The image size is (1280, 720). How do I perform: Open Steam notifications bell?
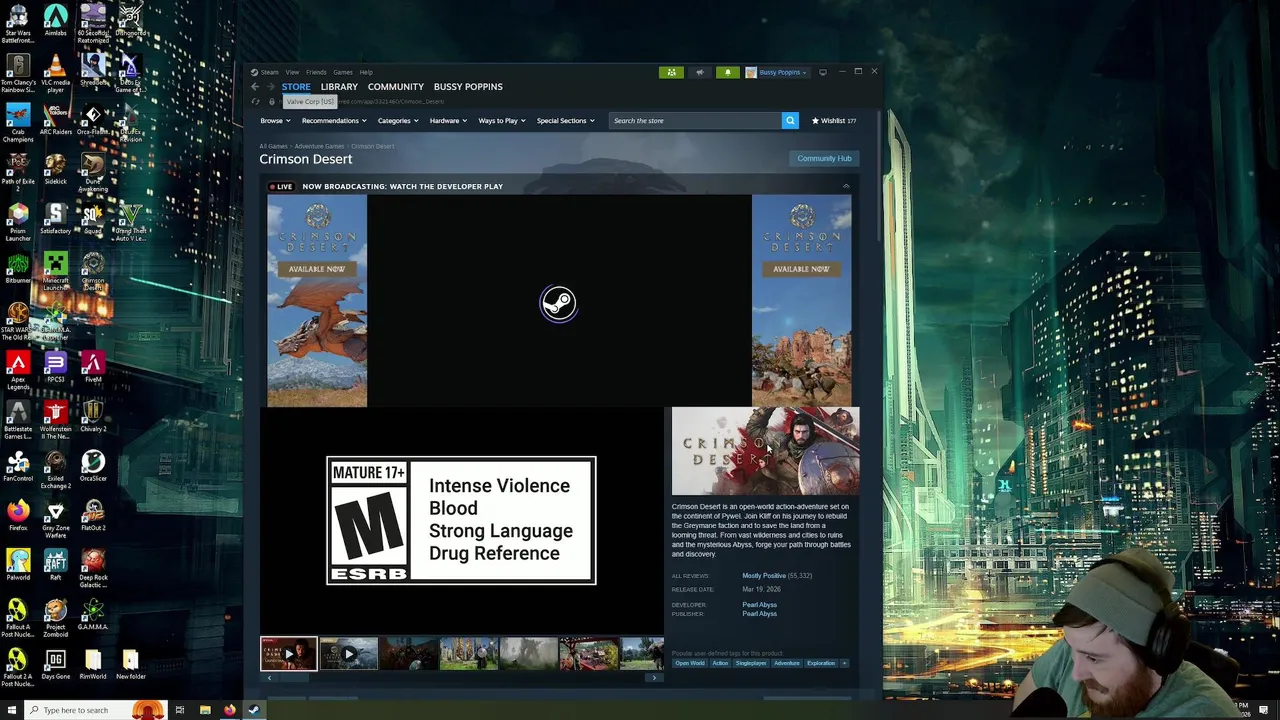coord(727,72)
